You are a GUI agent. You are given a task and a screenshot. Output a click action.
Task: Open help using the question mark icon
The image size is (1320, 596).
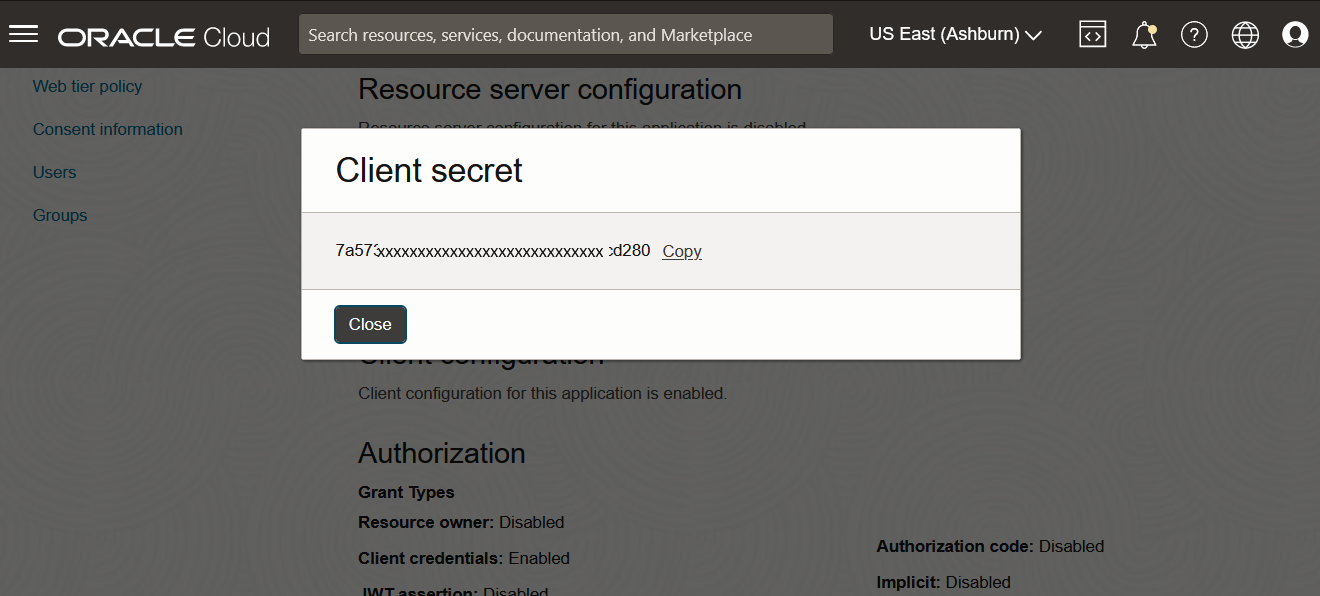click(1194, 34)
